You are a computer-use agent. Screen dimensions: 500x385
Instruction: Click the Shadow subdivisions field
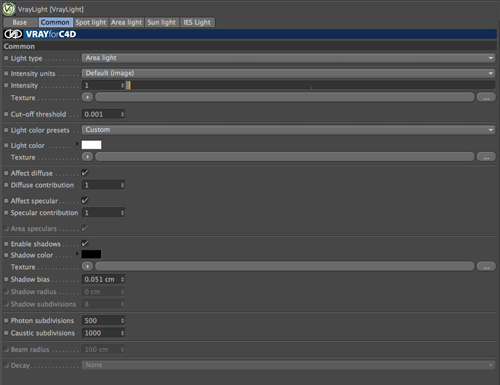[x=103, y=304]
